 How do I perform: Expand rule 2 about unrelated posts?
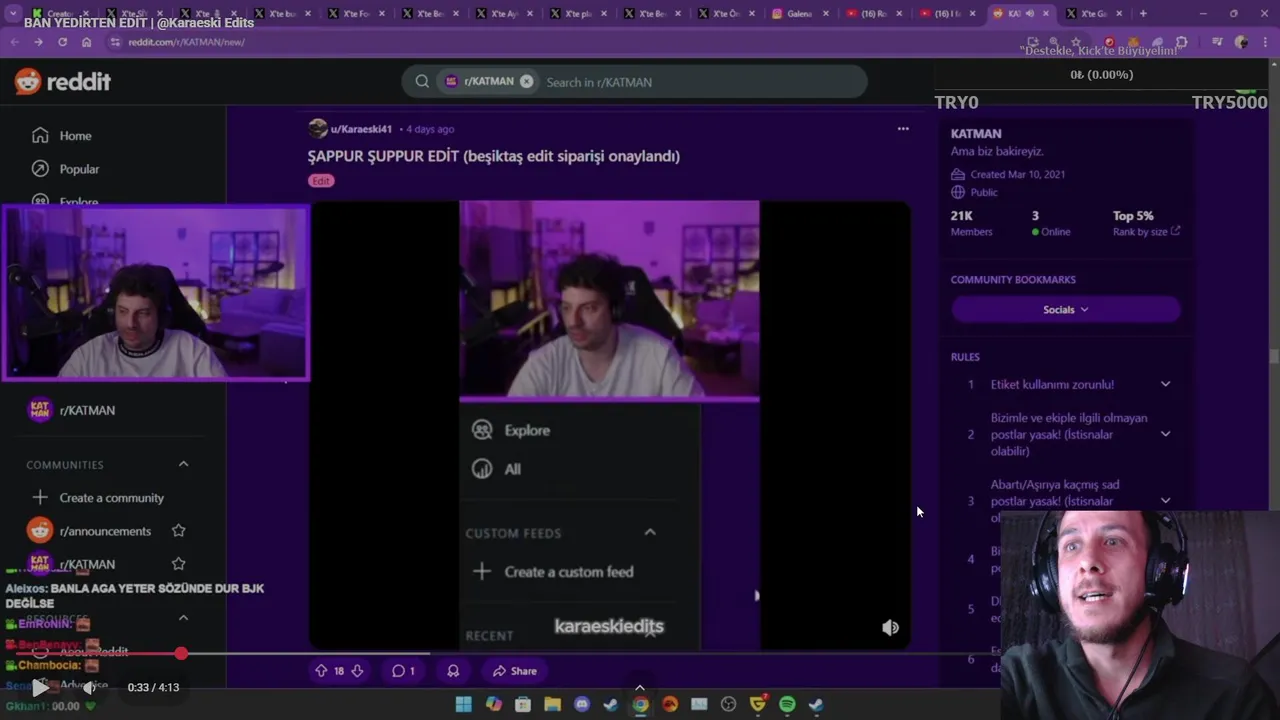(1165, 434)
